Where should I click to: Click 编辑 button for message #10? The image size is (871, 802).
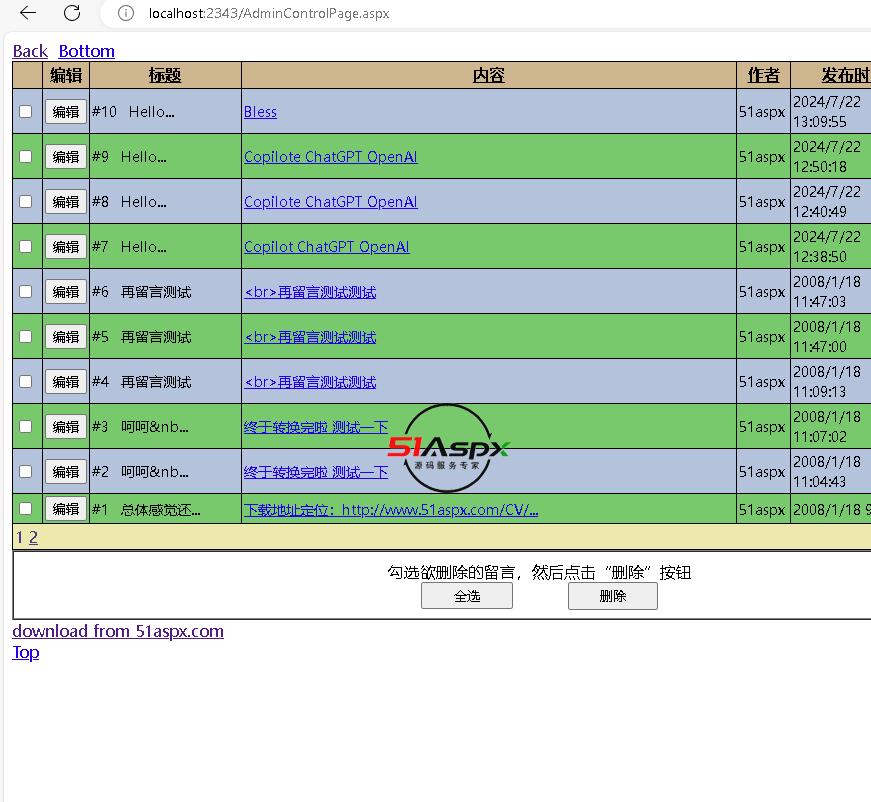pos(66,112)
